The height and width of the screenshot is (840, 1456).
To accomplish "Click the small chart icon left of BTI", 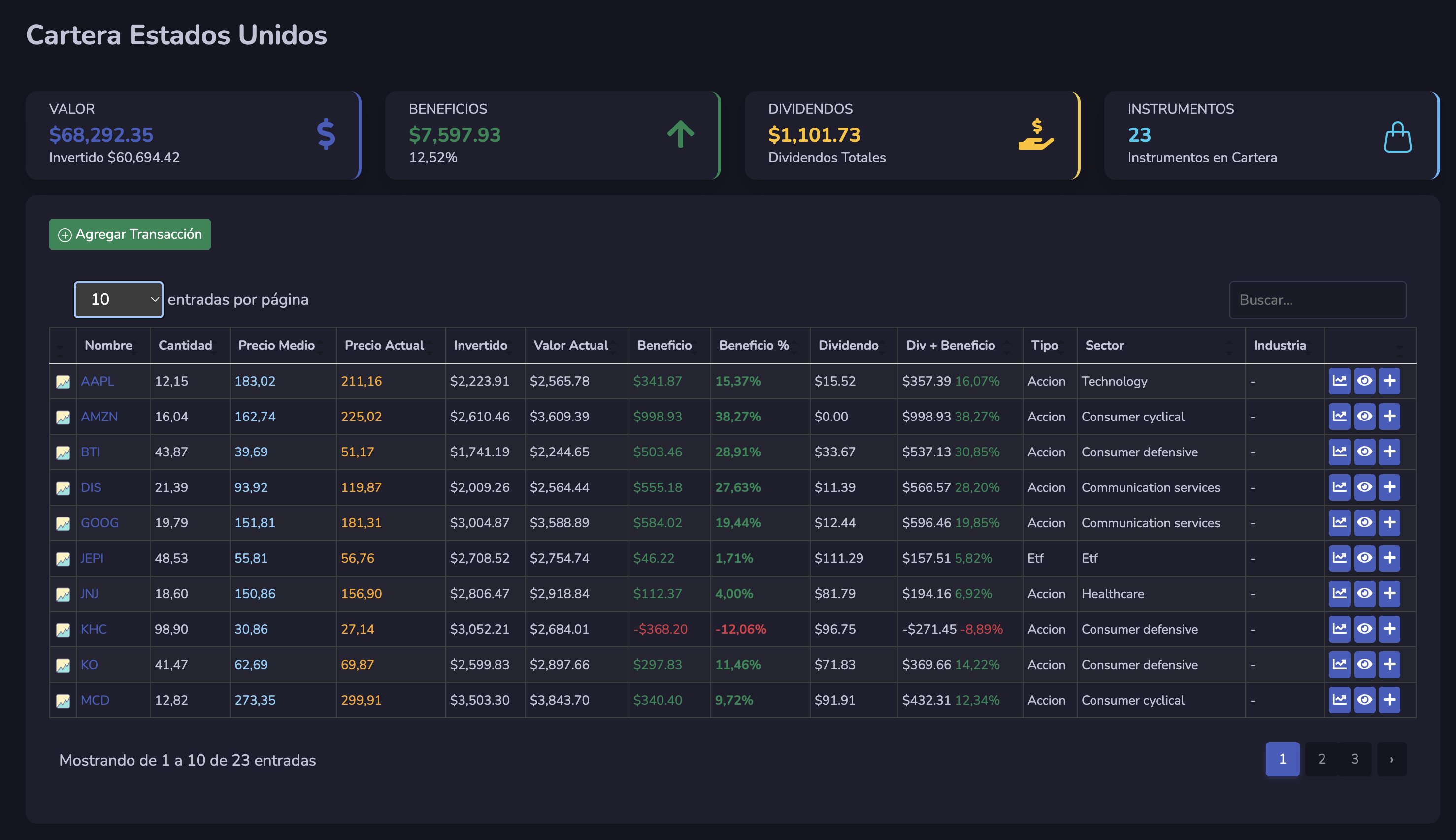I will click(63, 453).
